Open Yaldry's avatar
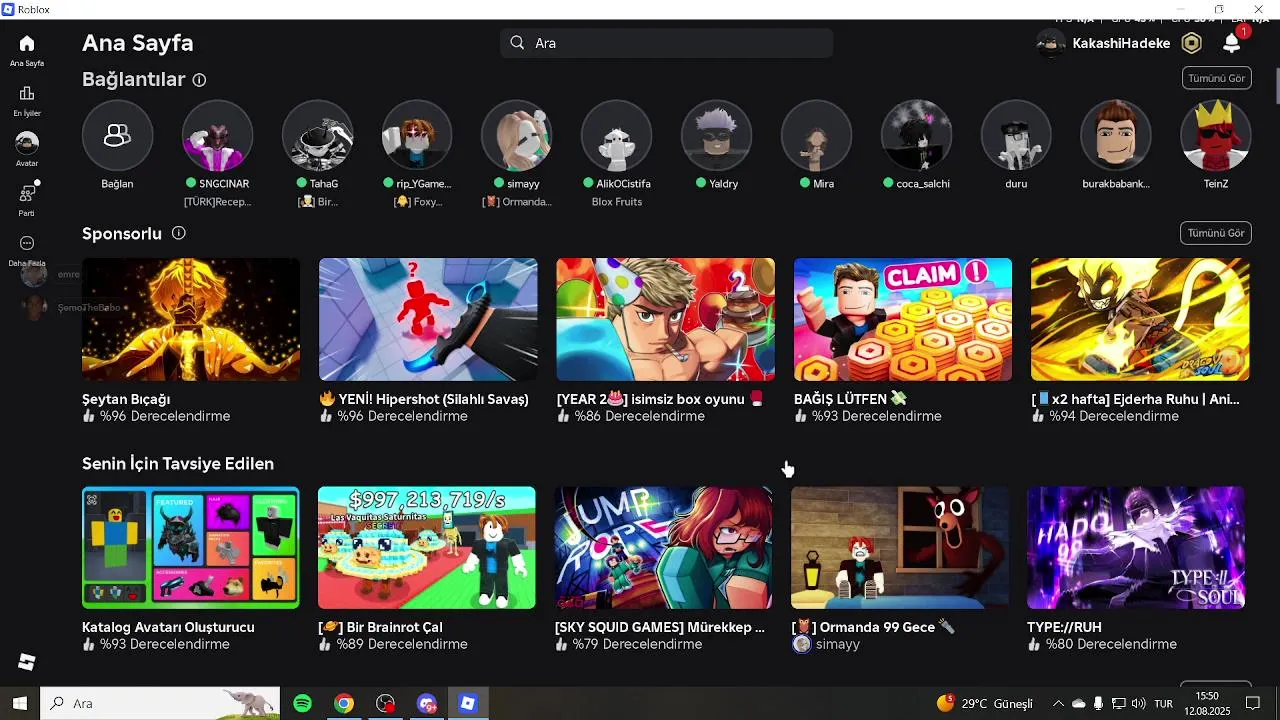This screenshot has width=1280, height=720. tap(717, 135)
